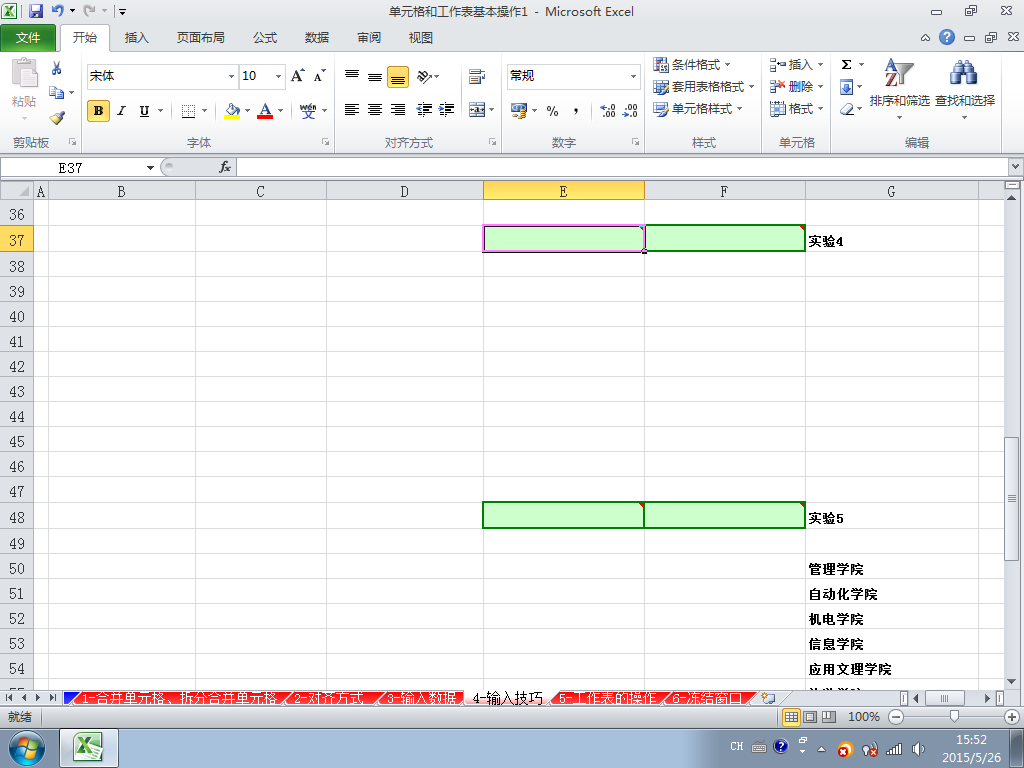Screen dimensions: 1024x768
Task: Click the Clear eraser icon
Action: 846,109
